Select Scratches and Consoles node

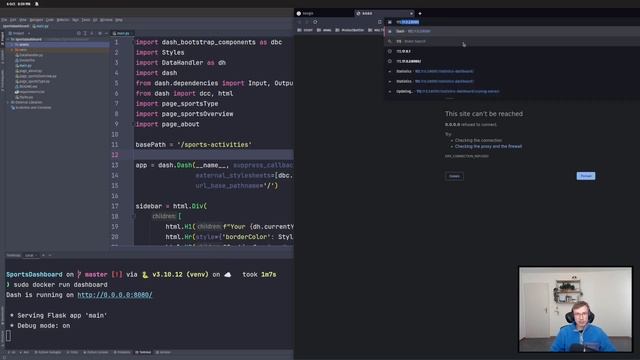31,108
